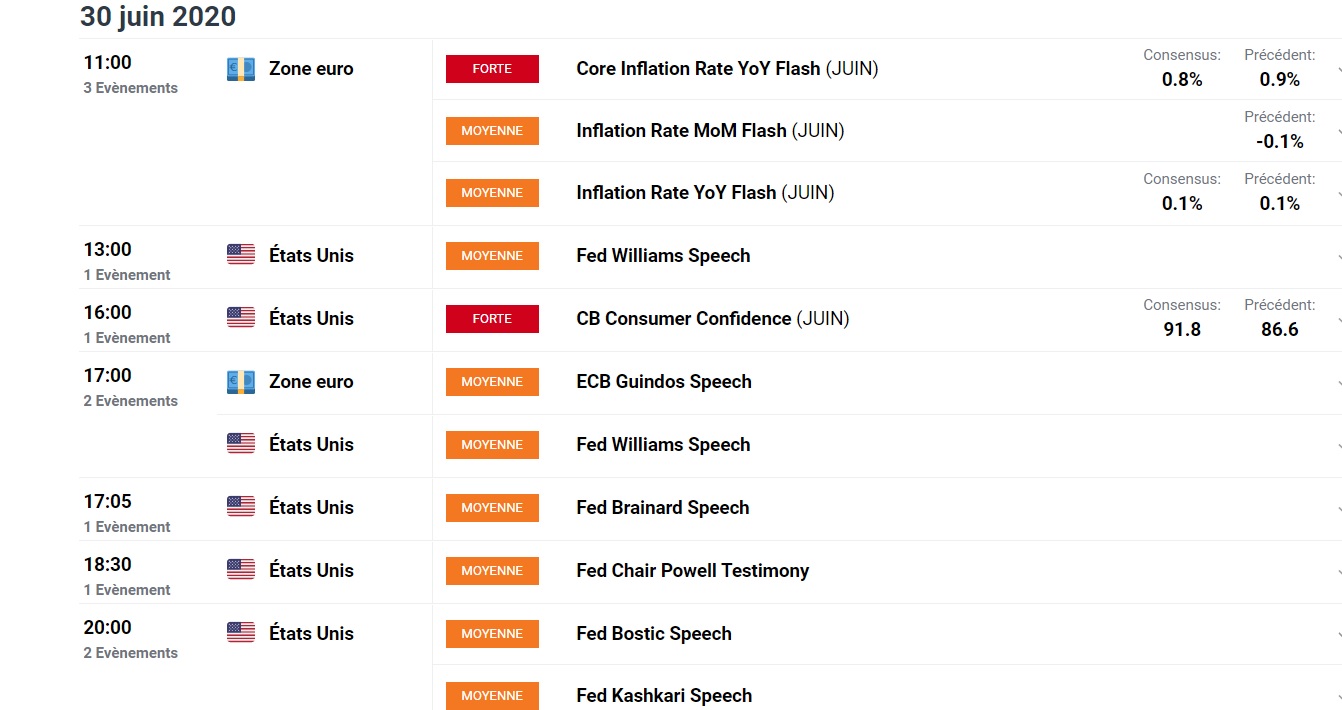1342x710 pixels.
Task: Open the Fed Brainard Speech event
Action: pyautogui.click(x=662, y=507)
